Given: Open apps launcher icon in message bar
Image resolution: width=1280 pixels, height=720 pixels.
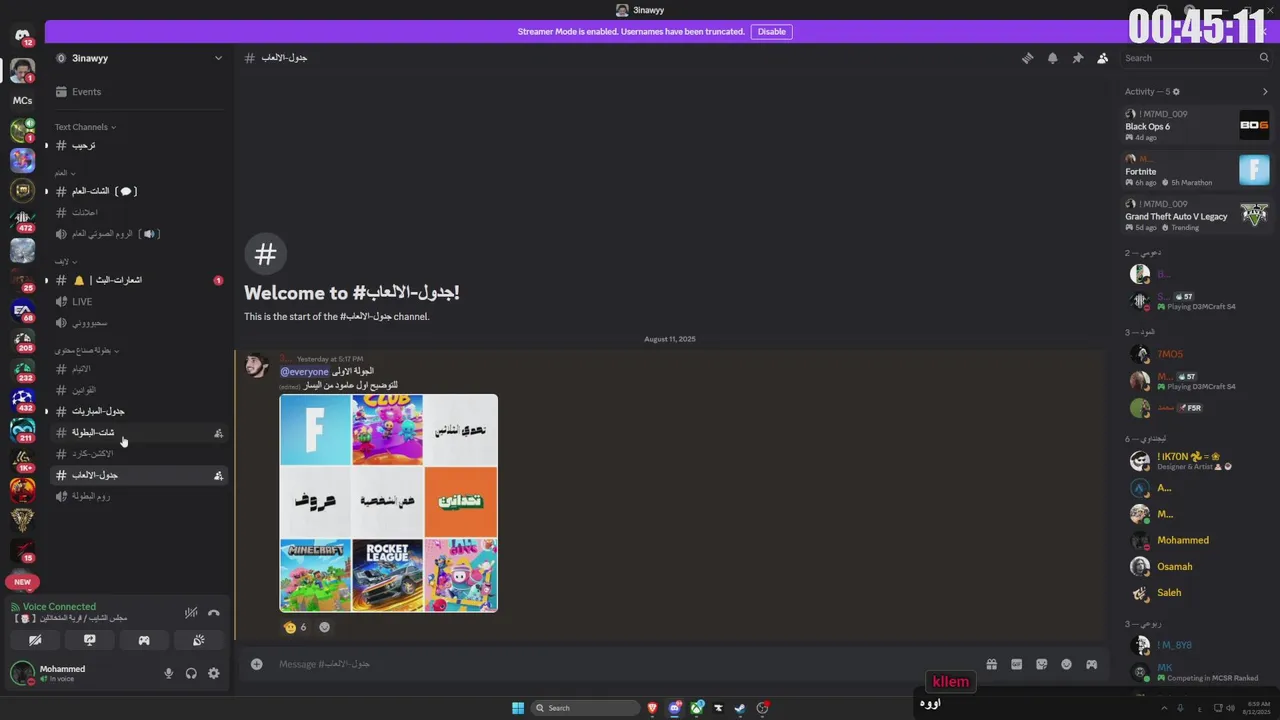Looking at the screenshot, I should point(1091,664).
